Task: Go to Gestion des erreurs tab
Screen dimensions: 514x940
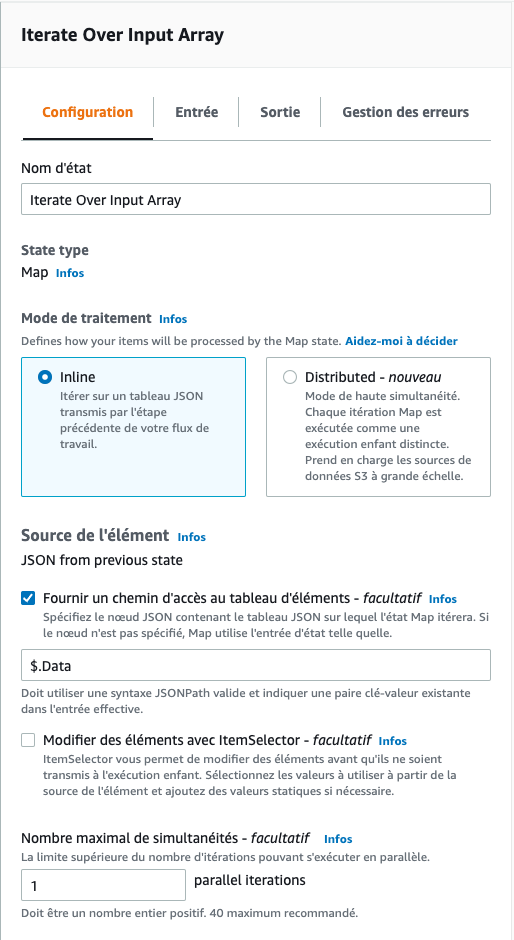Action: point(405,112)
